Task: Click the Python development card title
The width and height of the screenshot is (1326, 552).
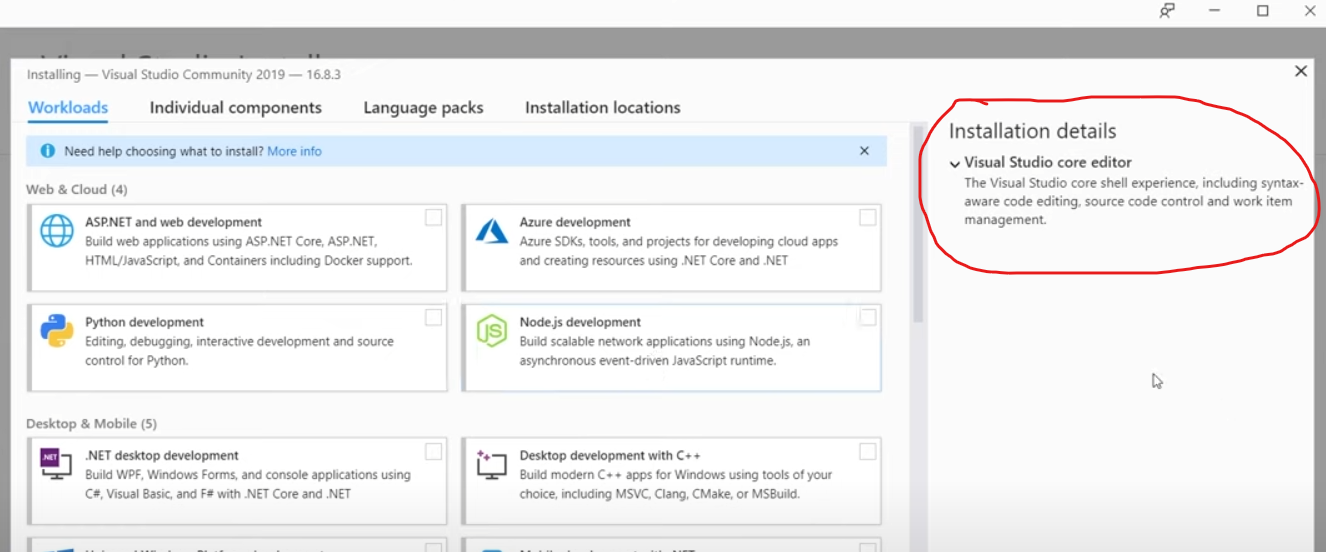Action: [145, 322]
